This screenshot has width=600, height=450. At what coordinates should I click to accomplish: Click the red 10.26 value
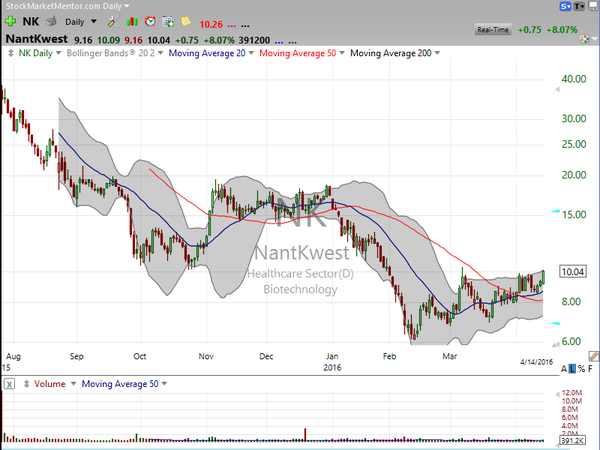[x=211, y=24]
